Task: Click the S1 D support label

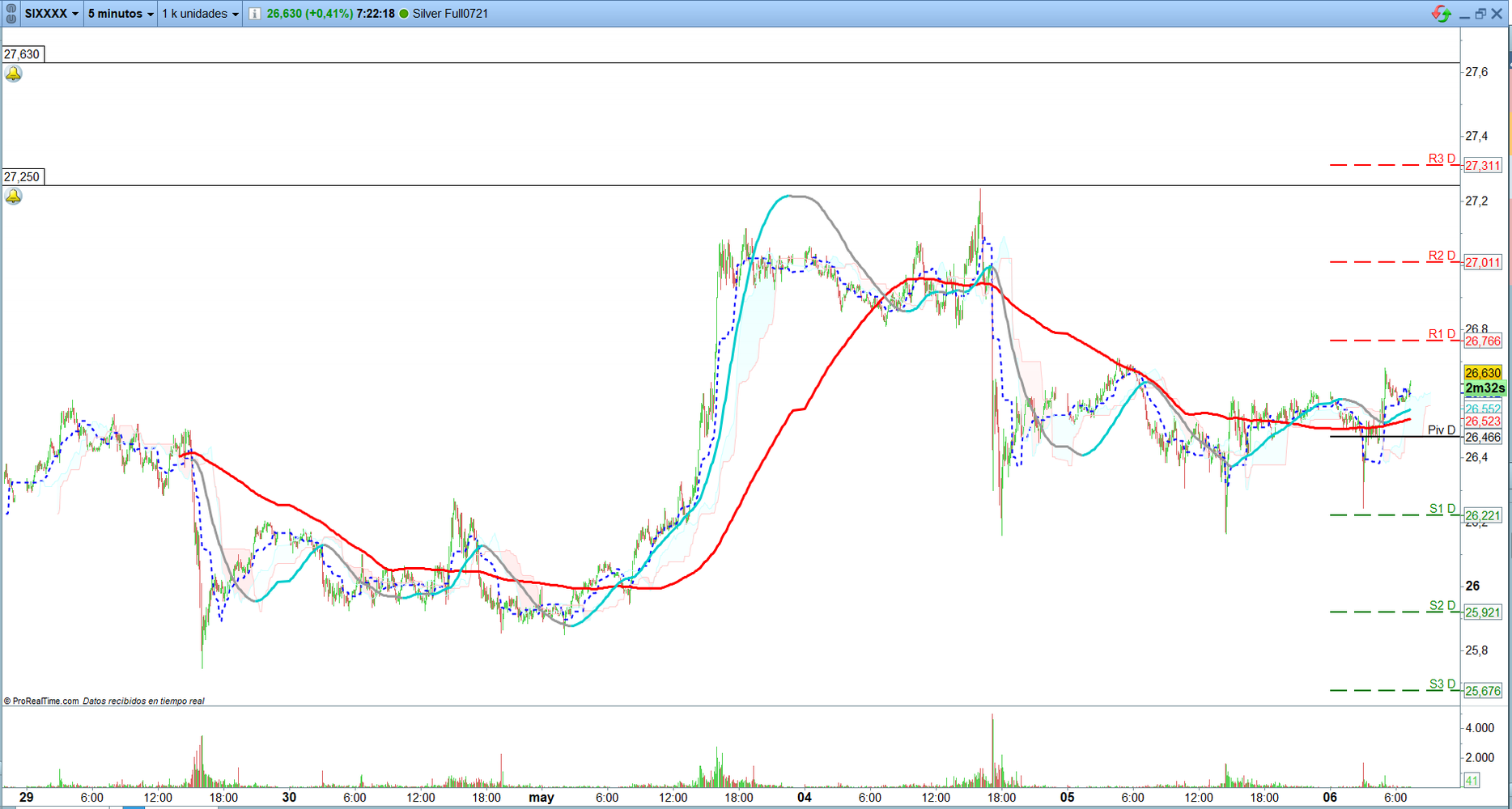Action: point(1442,509)
